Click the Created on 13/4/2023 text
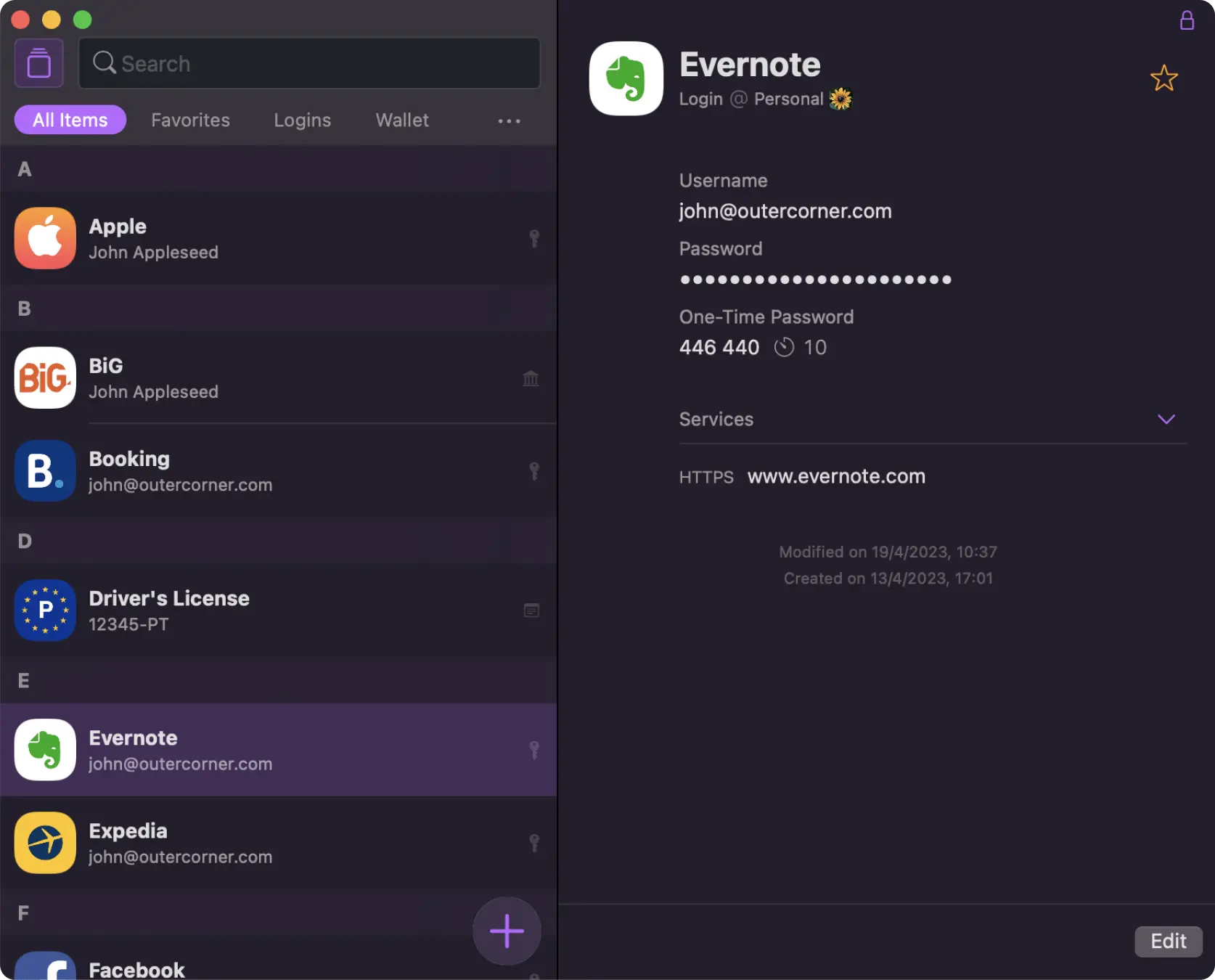Screen dimensions: 1215x980 [x=888, y=578]
